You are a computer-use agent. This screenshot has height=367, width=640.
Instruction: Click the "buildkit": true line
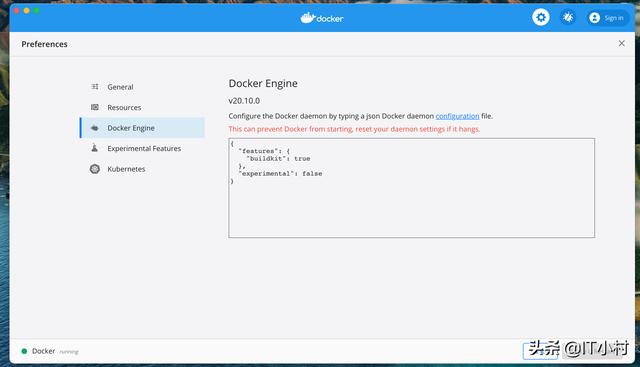coord(278,158)
